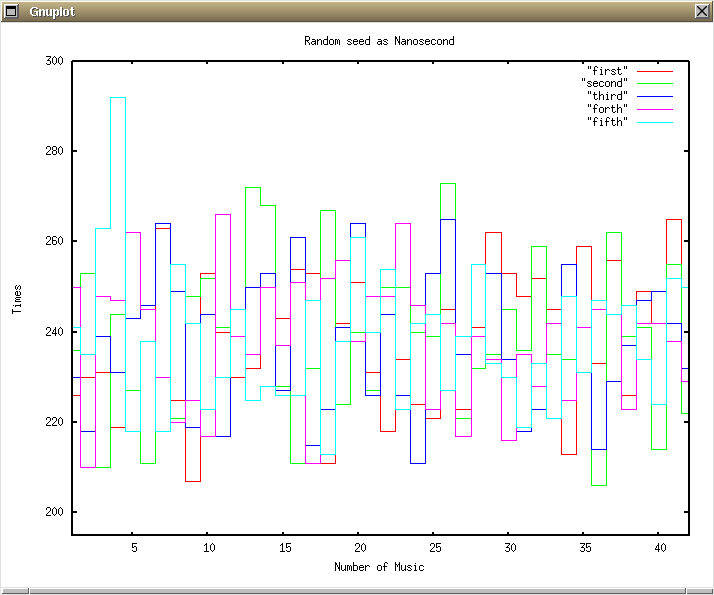This screenshot has width=714, height=595.
Task: Click the horizontal scrollbar at the window bottom
Action: tap(357, 591)
